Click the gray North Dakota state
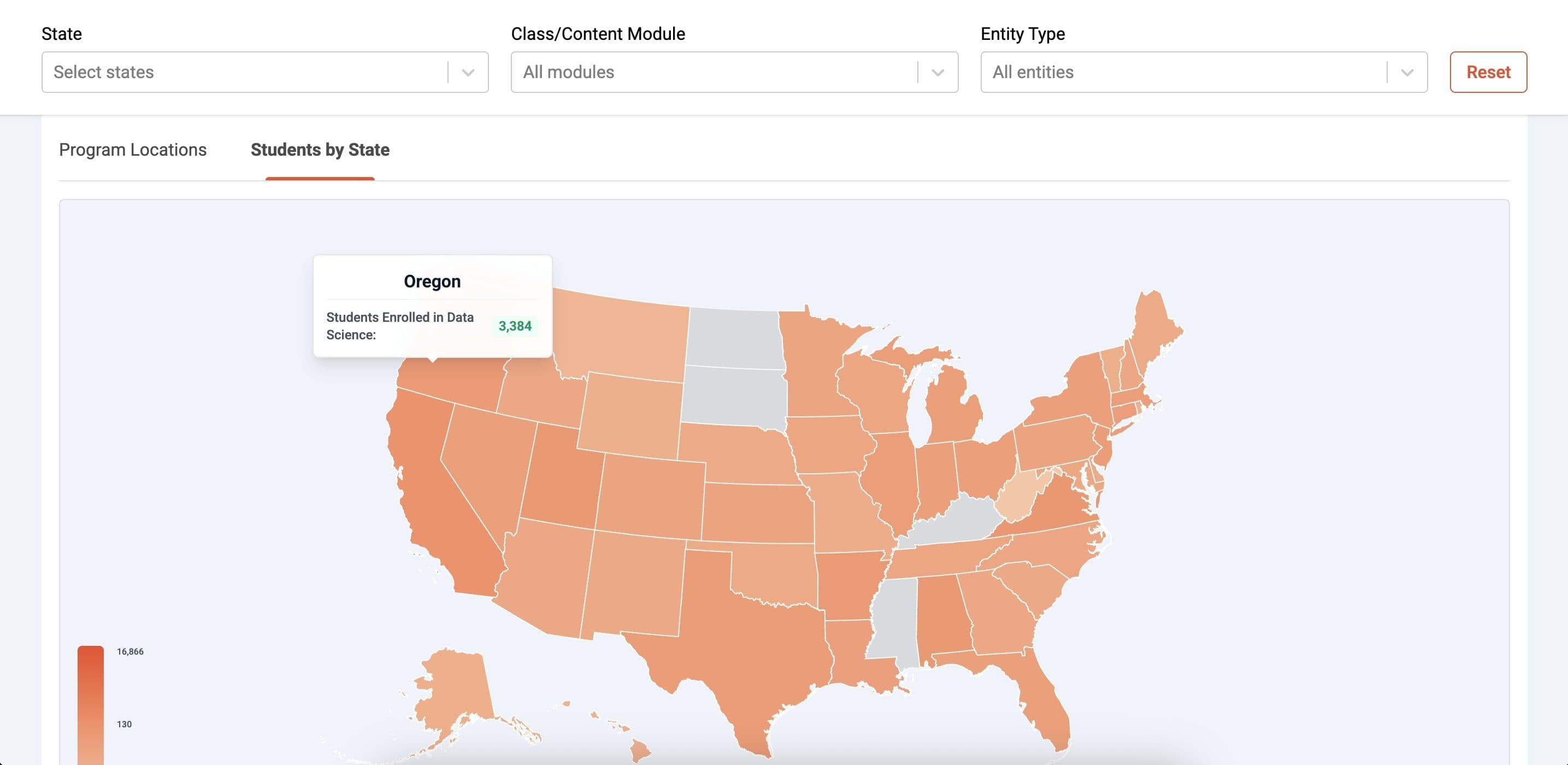 [734, 337]
